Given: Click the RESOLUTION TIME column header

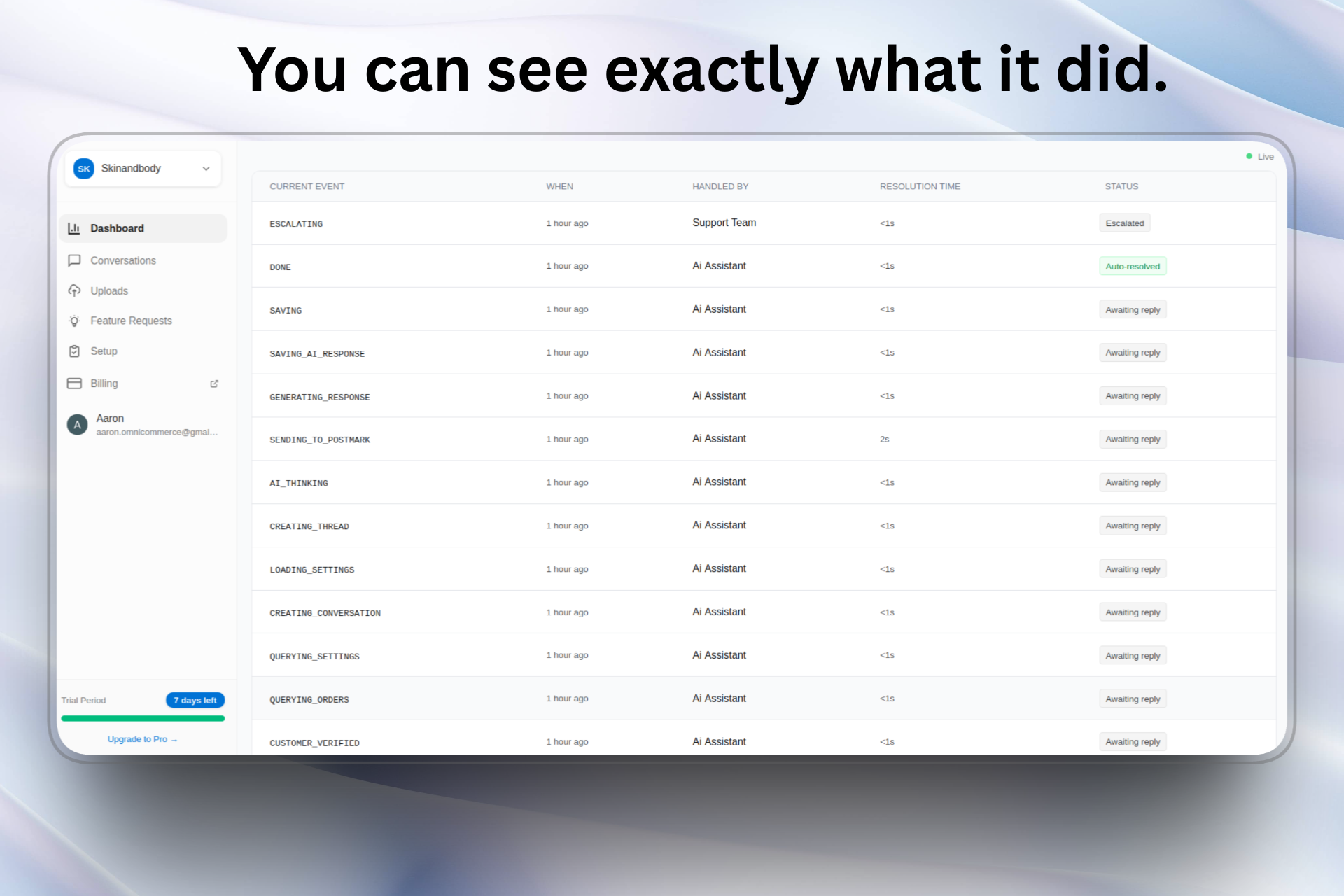Looking at the screenshot, I should [919, 186].
